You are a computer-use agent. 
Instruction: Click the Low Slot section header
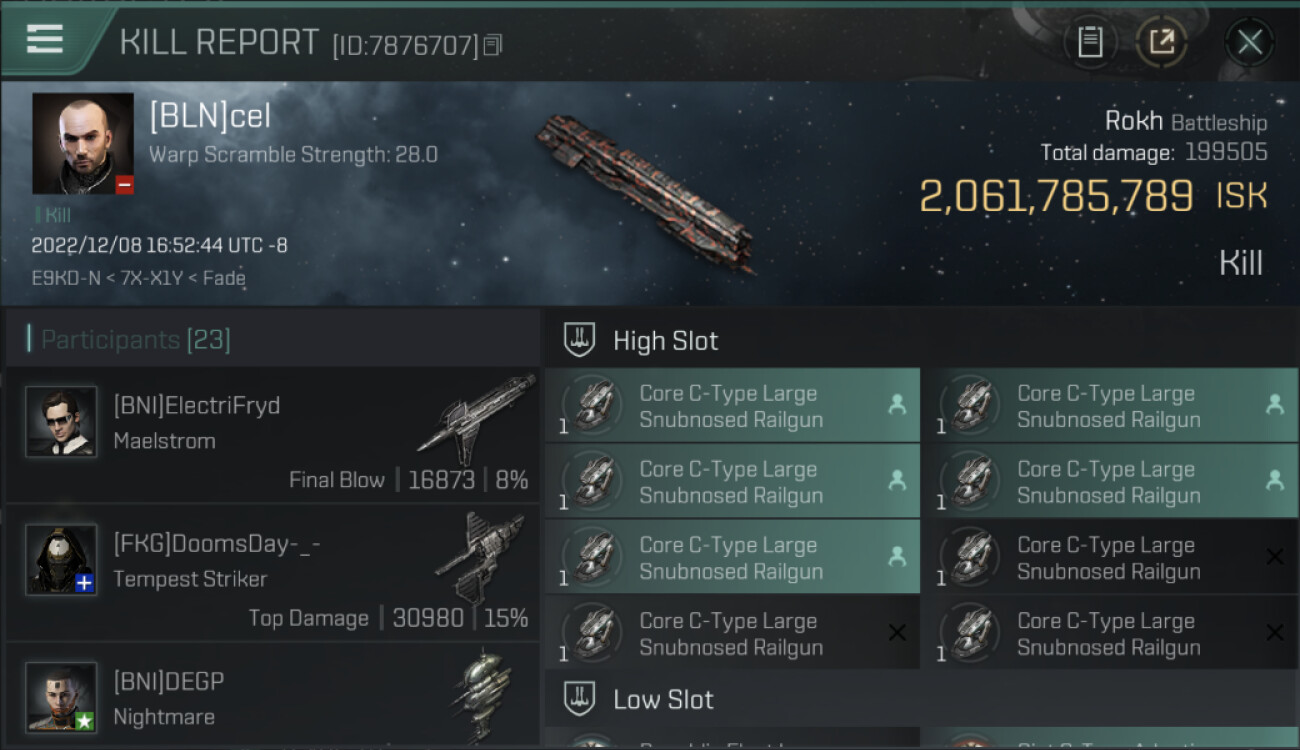point(663,699)
